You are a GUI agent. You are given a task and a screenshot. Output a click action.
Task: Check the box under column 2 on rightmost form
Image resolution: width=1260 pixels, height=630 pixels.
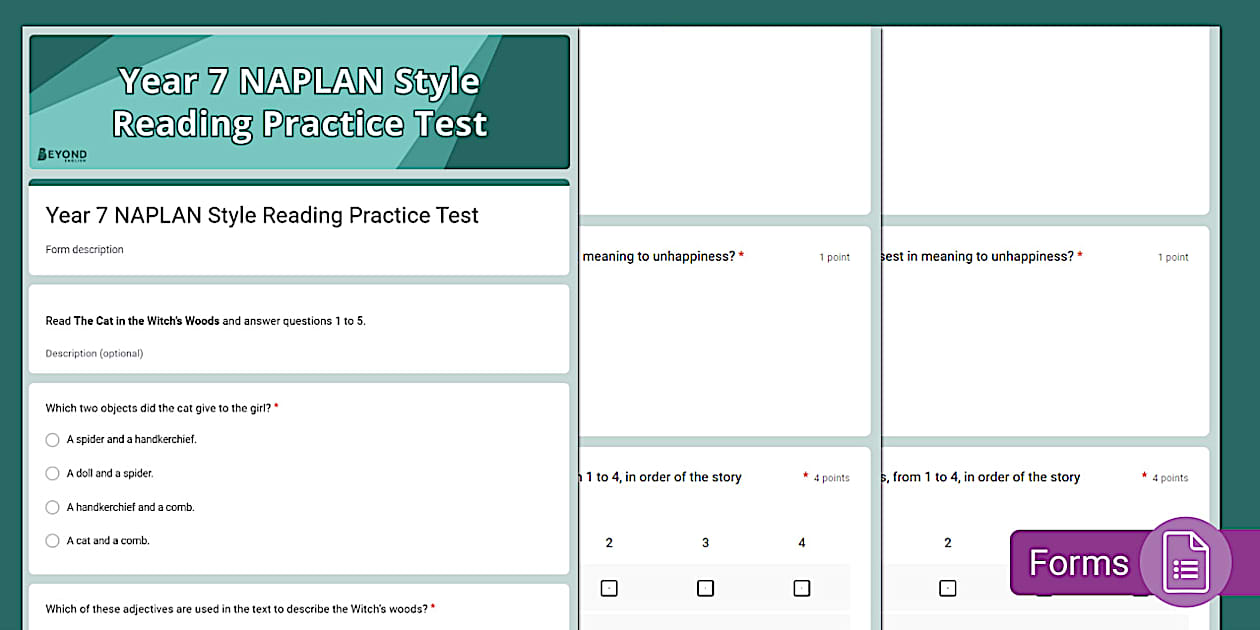(x=947, y=588)
